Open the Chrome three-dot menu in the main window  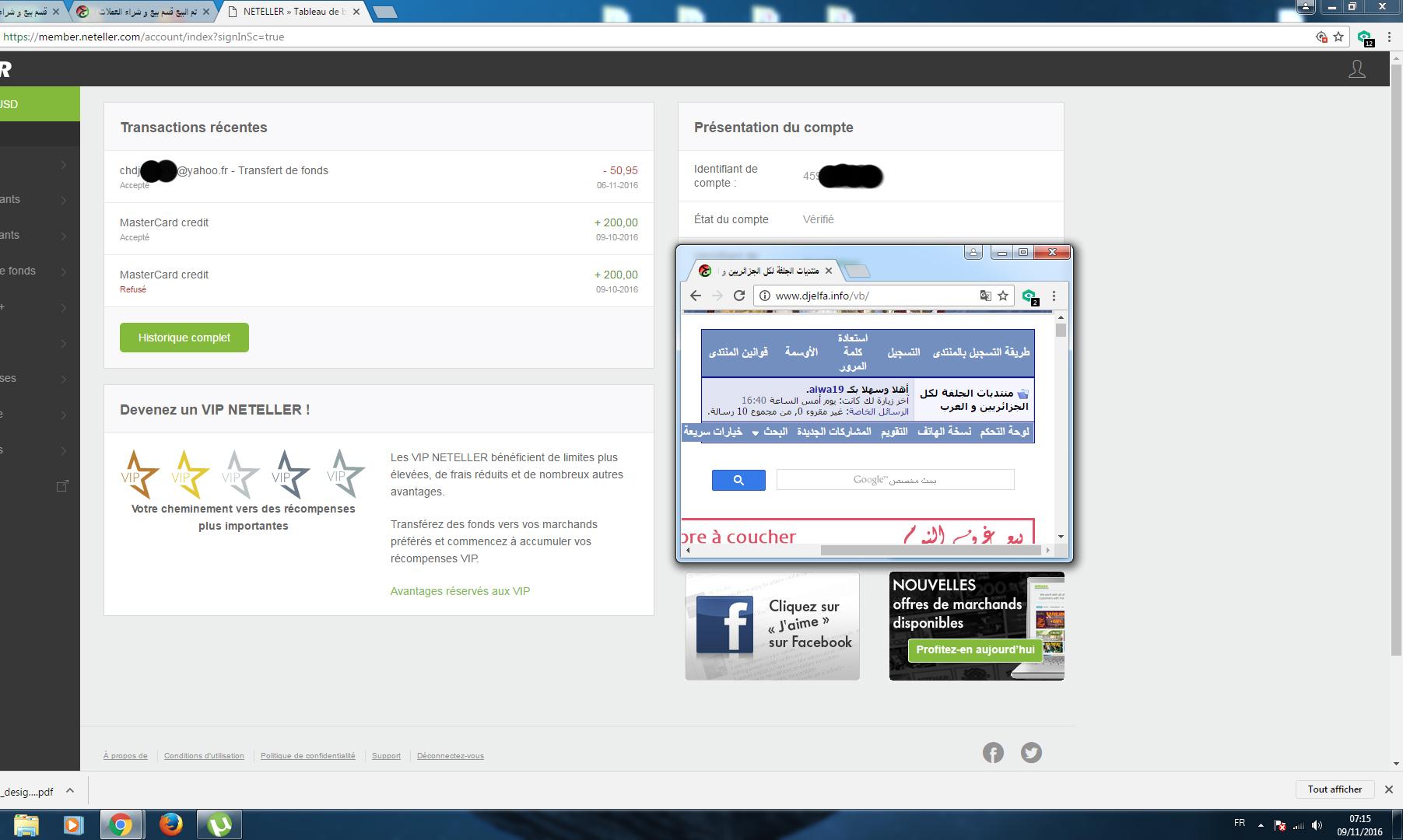1389,37
